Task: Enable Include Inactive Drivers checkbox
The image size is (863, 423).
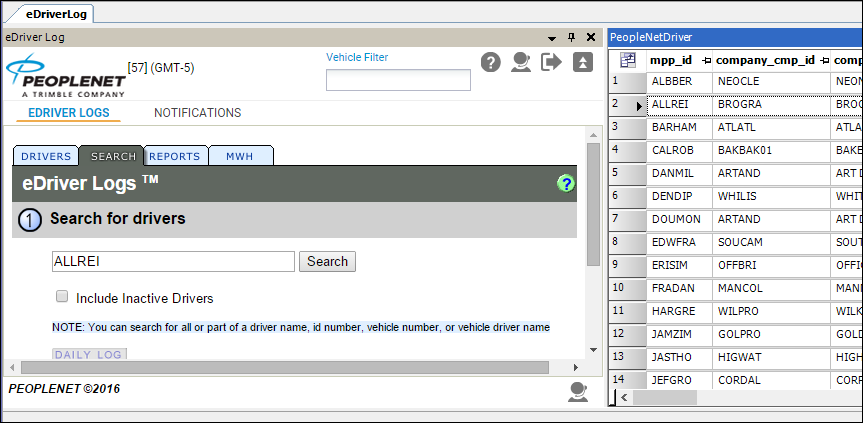Action: pyautogui.click(x=62, y=297)
